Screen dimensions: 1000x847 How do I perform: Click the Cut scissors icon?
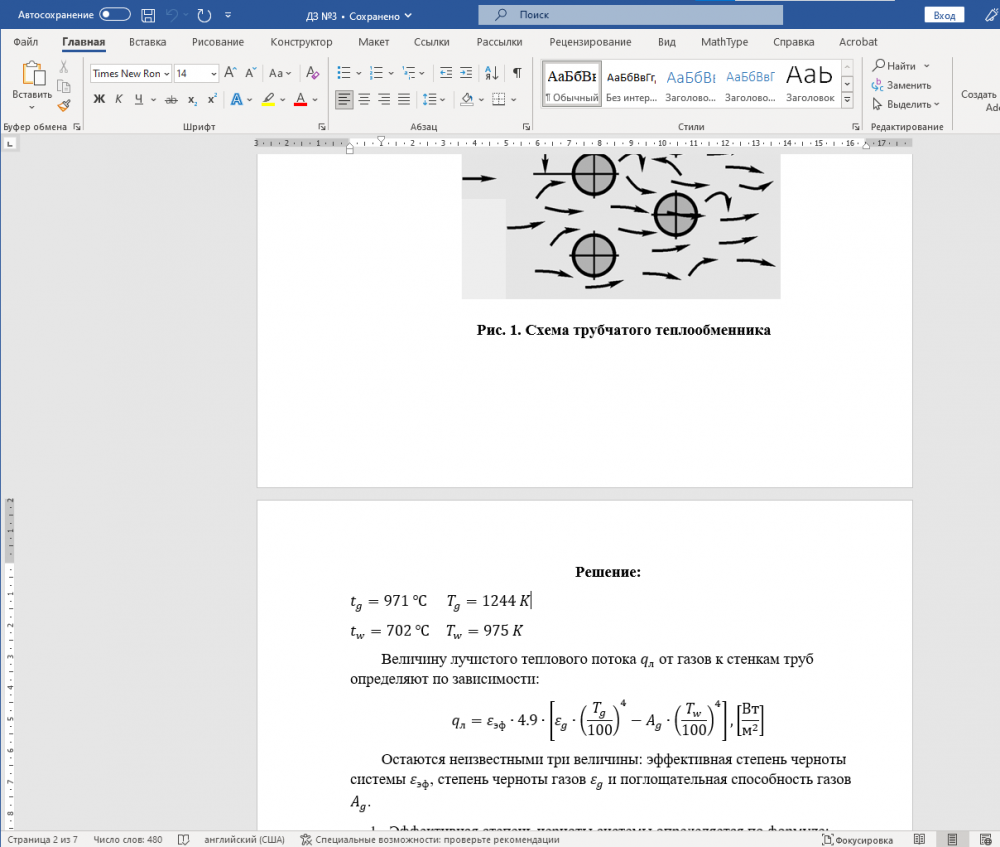(64, 66)
